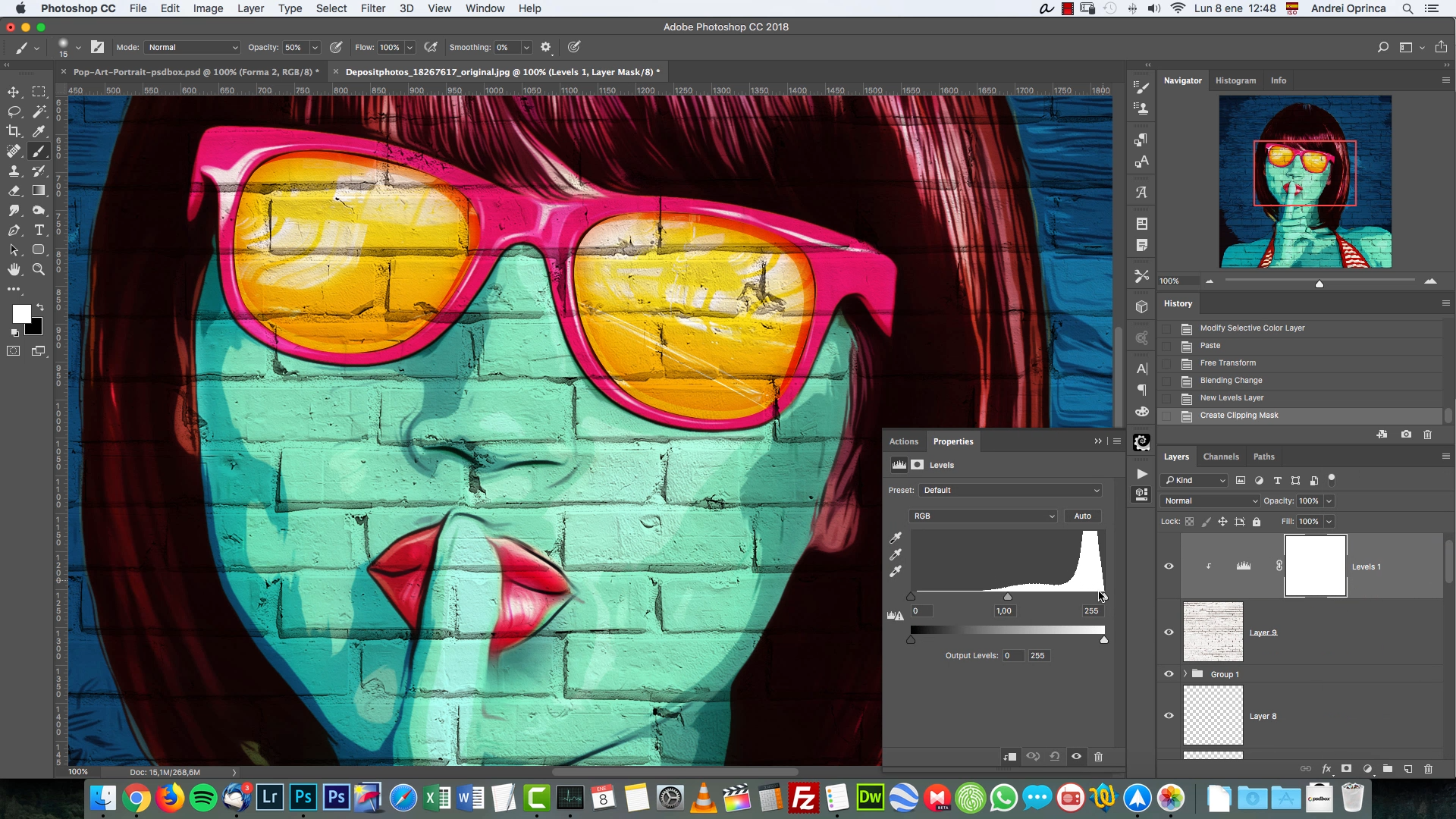Select the Lasso tool
The width and height of the screenshot is (1456, 819).
(x=14, y=111)
